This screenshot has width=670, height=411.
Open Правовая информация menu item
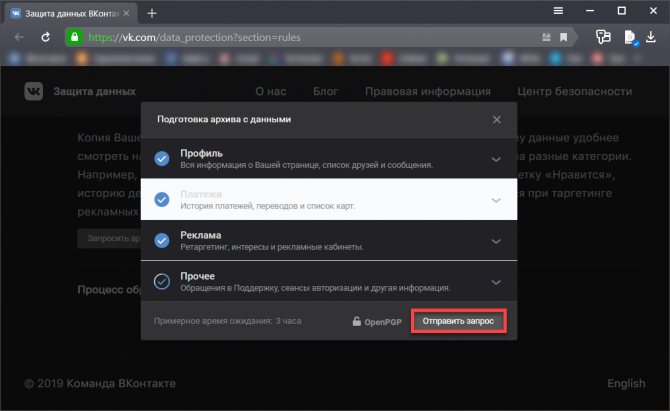pos(428,91)
